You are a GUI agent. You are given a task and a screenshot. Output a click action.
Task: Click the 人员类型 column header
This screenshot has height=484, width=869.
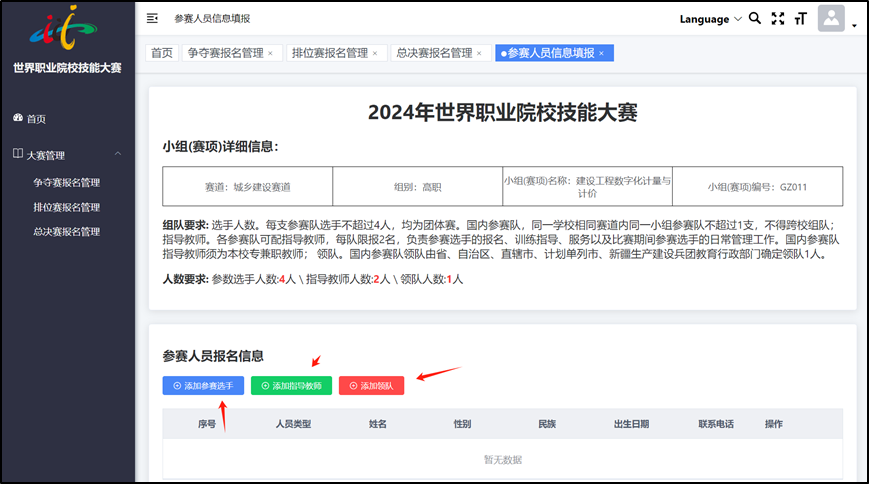tap(293, 424)
